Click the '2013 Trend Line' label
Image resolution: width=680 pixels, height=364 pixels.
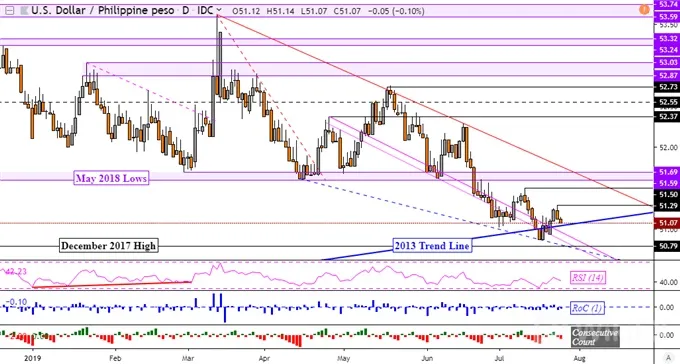[432, 246]
